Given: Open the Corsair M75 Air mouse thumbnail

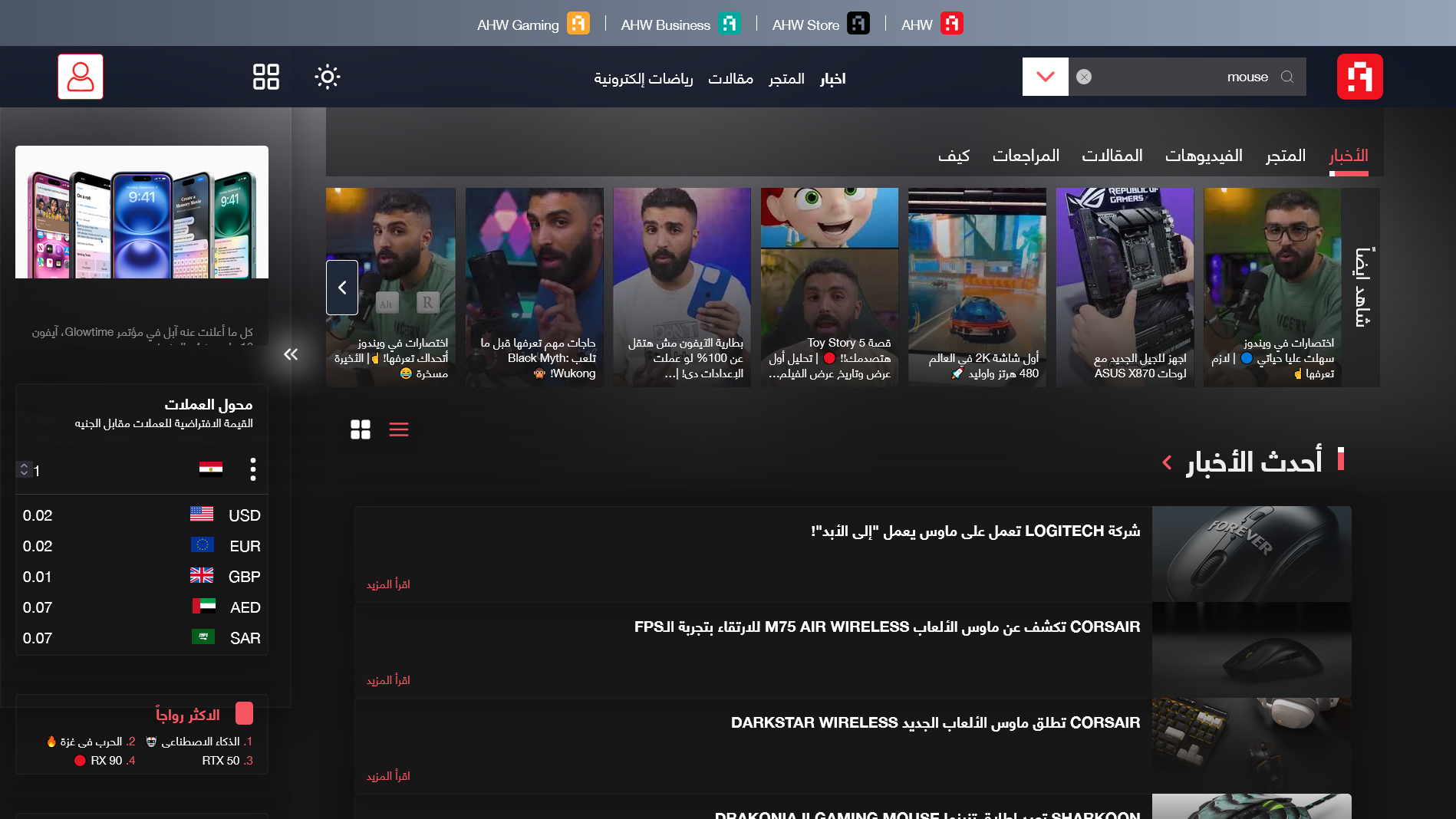Looking at the screenshot, I should click(1252, 650).
